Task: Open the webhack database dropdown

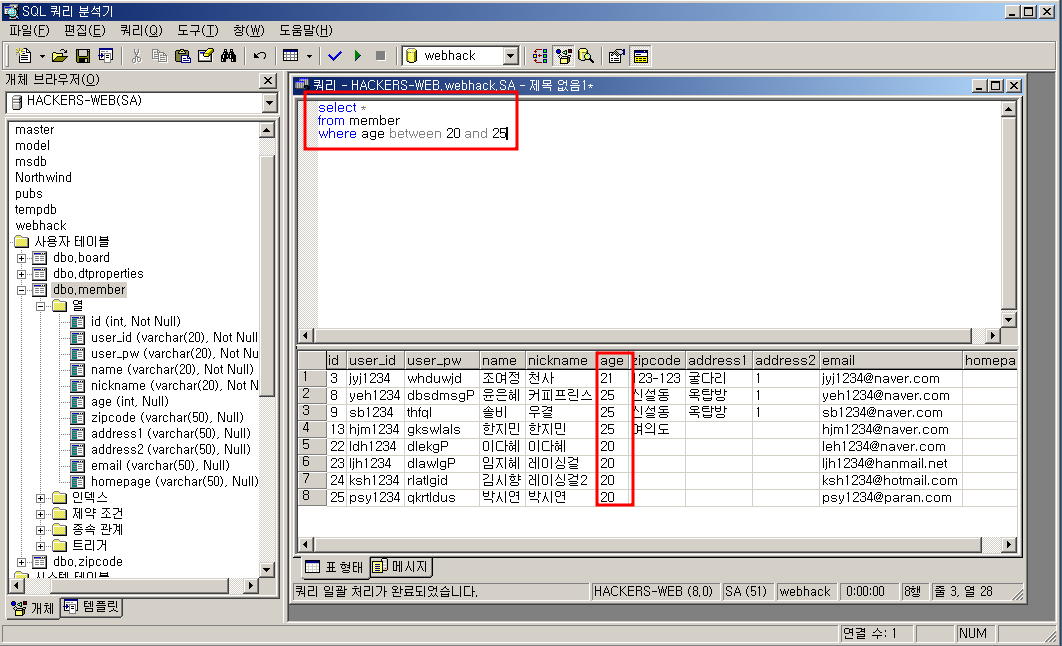Action: click(x=511, y=56)
